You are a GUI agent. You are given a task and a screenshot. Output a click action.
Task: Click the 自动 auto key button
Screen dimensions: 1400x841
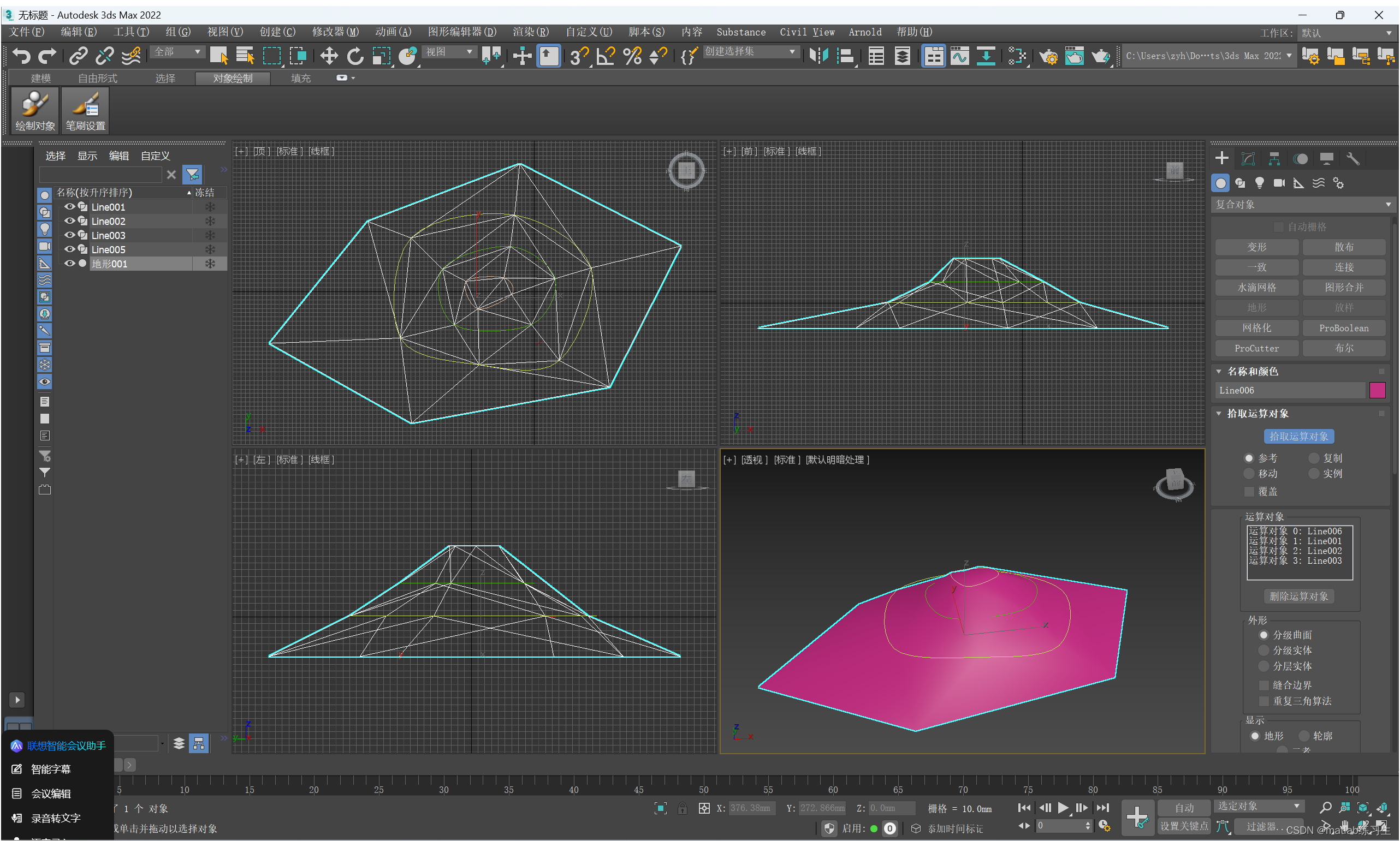[x=1183, y=808]
